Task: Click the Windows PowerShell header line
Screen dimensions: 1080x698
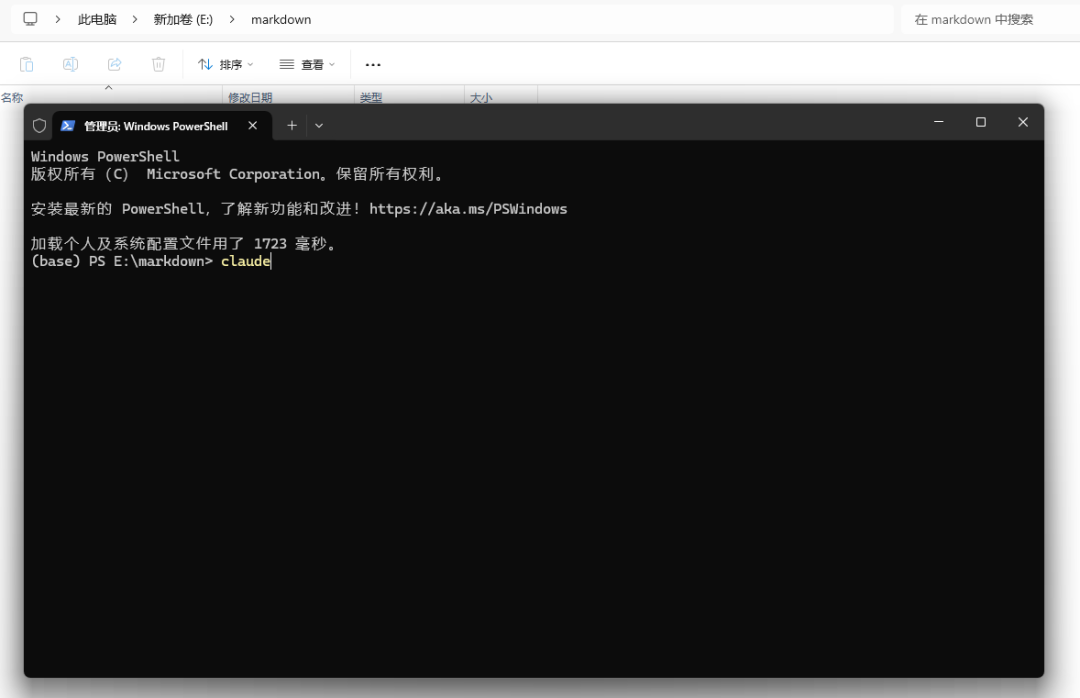Action: tap(105, 156)
